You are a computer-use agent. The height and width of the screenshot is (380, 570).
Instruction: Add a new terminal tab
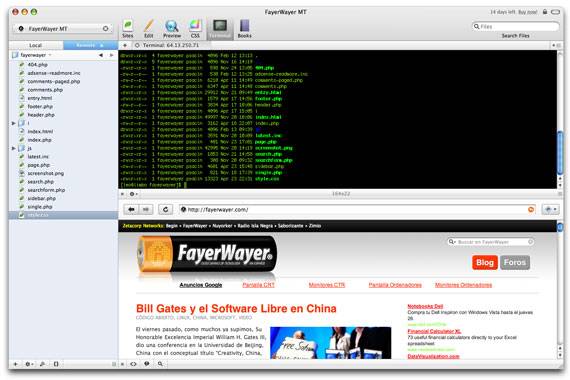pos(125,45)
